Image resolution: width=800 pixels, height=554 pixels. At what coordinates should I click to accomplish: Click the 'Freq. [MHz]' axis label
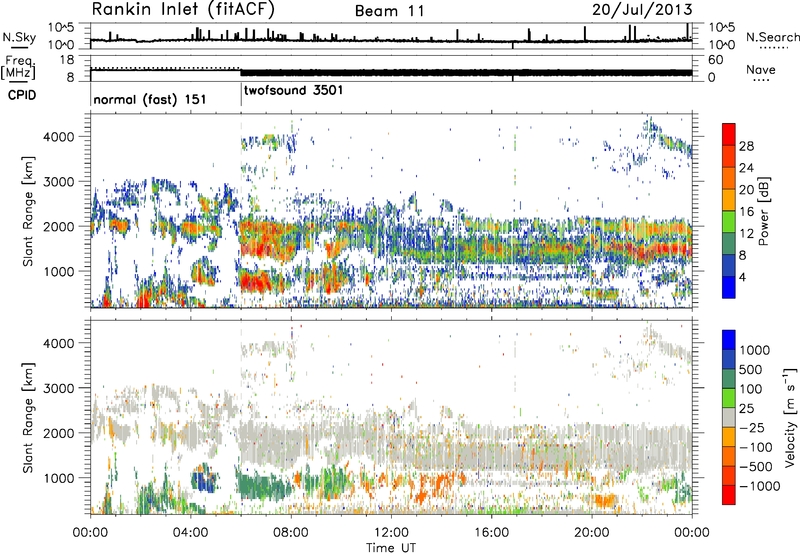click(19, 67)
